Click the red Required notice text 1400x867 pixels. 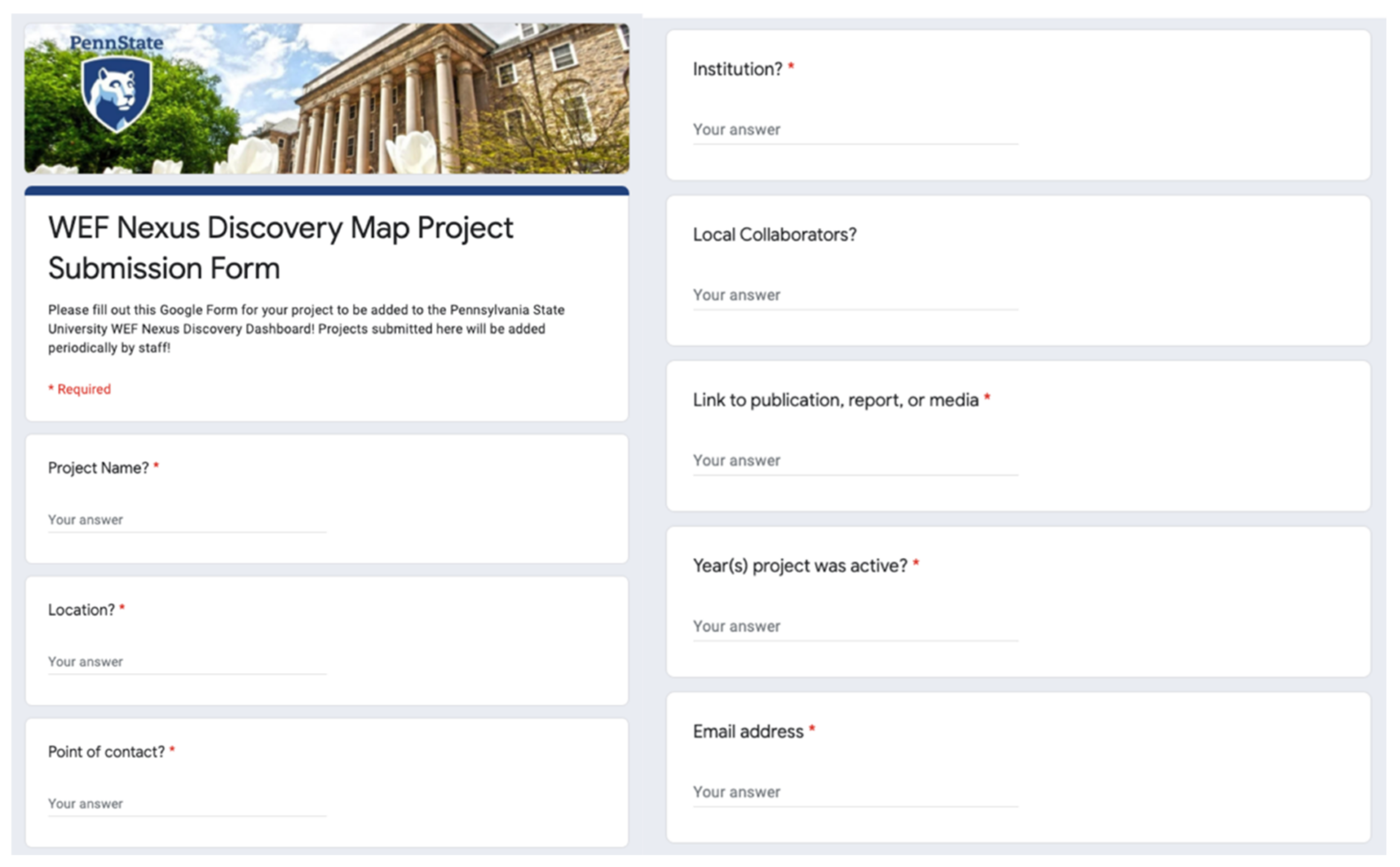pyautogui.click(x=80, y=389)
